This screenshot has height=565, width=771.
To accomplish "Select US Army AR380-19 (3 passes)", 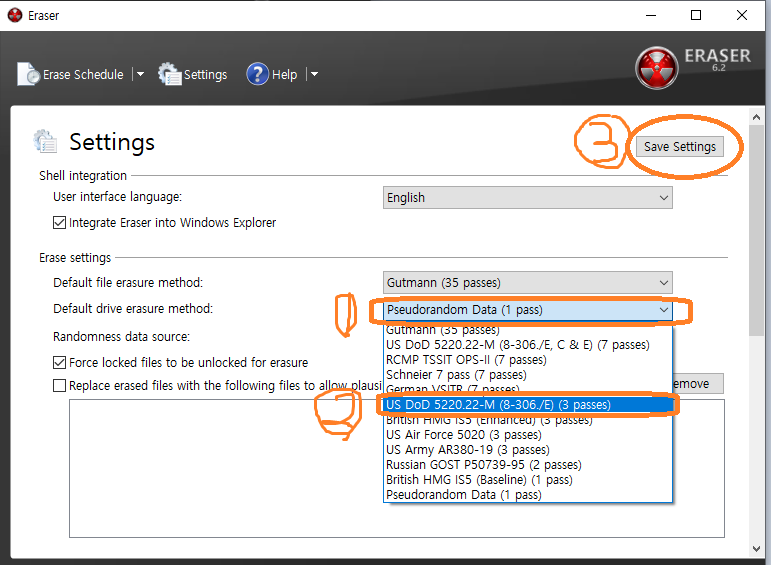I will [528, 450].
